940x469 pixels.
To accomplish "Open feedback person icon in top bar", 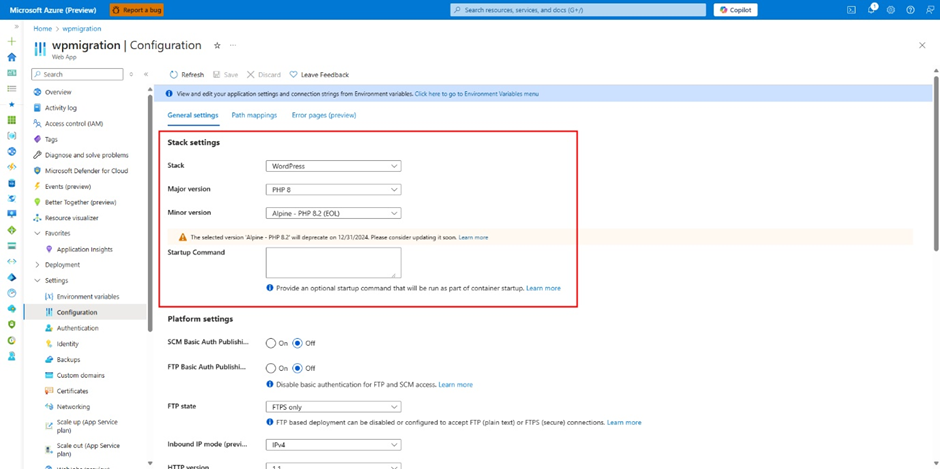I will [x=929, y=10].
